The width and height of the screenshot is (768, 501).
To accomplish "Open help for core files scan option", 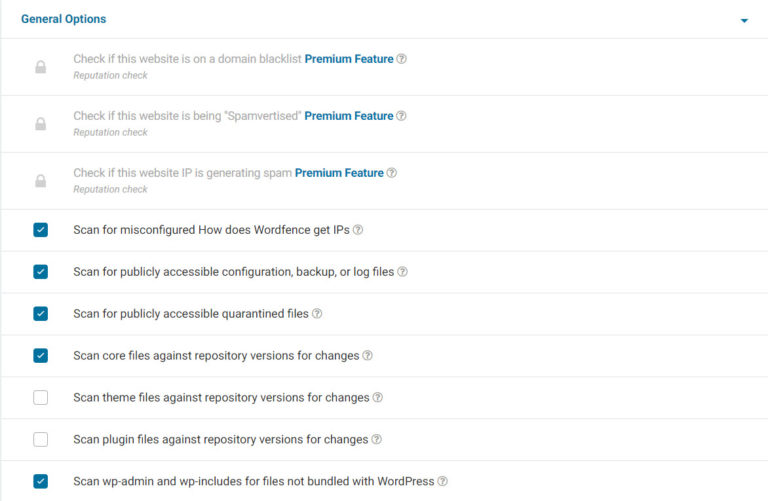I will click(368, 356).
